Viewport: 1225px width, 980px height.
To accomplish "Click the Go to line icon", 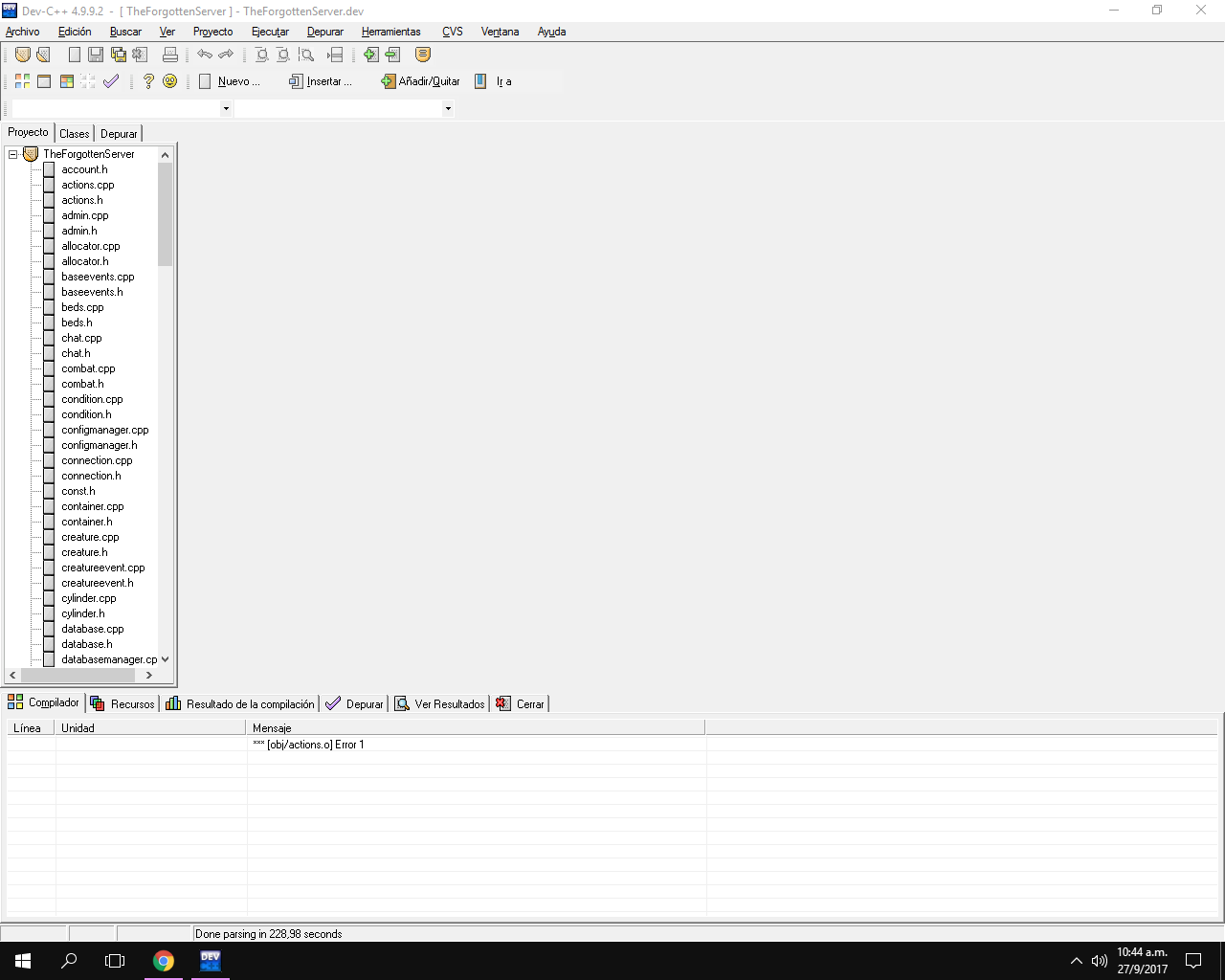I will (x=335, y=55).
